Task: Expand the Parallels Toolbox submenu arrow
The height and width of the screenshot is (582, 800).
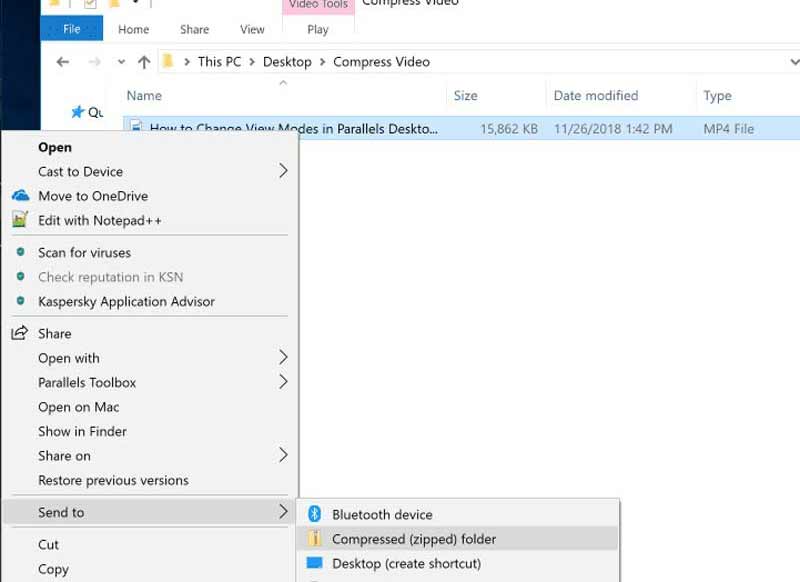Action: pyautogui.click(x=283, y=382)
